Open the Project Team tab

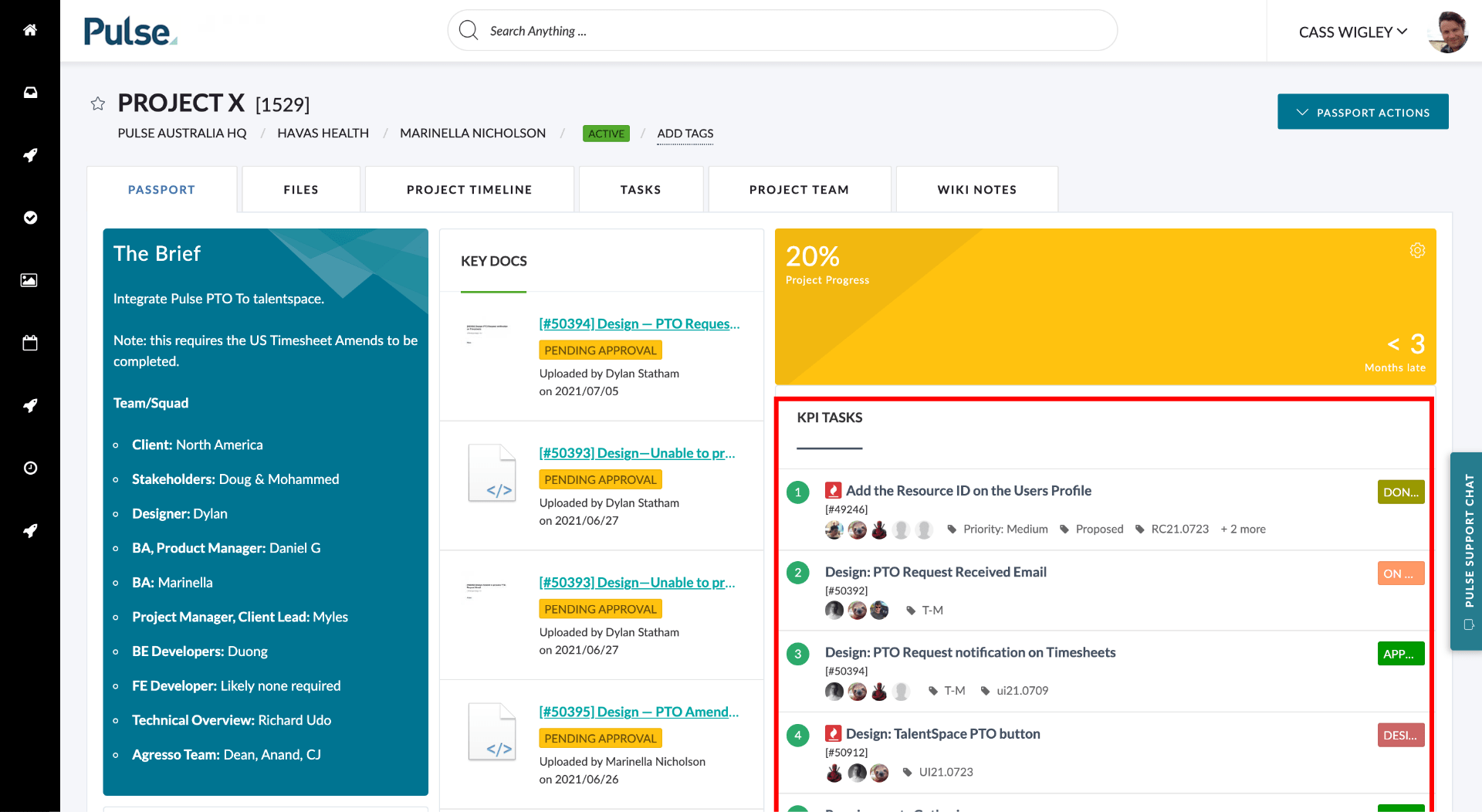[x=799, y=189]
